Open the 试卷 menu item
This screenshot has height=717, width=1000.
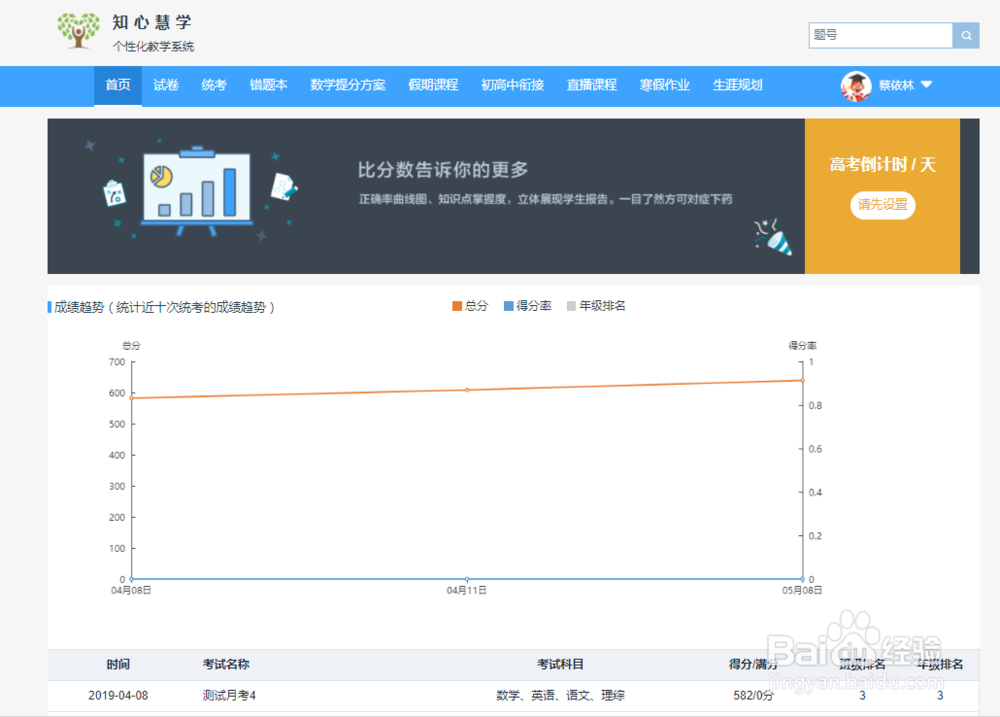[166, 85]
